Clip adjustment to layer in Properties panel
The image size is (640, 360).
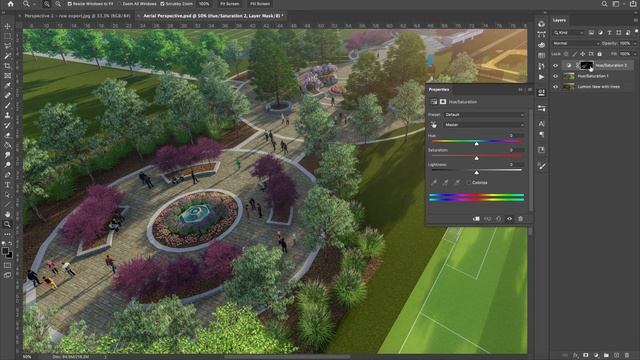coord(476,219)
